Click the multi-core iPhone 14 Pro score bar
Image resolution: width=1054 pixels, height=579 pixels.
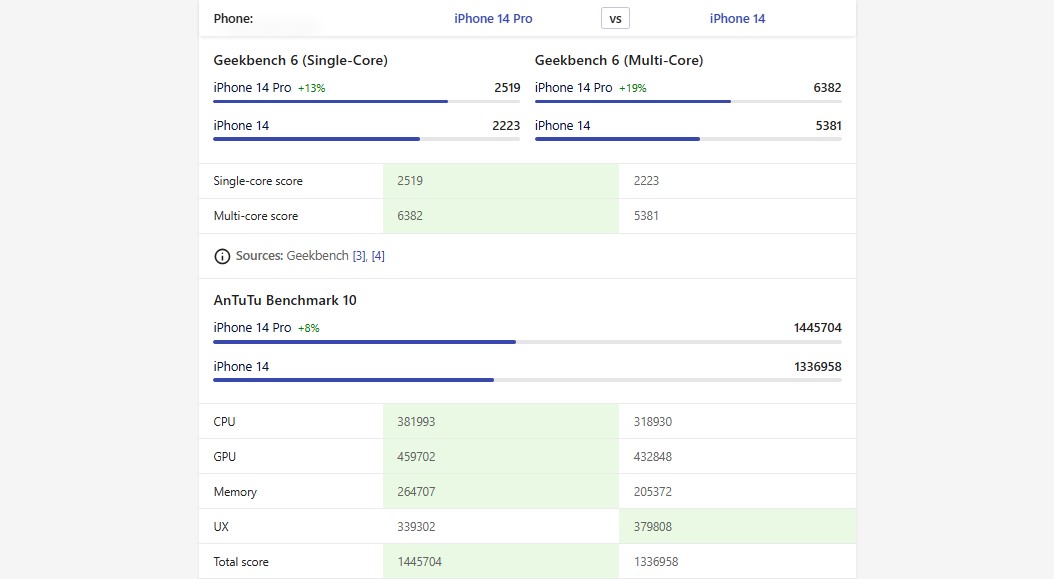click(x=688, y=102)
